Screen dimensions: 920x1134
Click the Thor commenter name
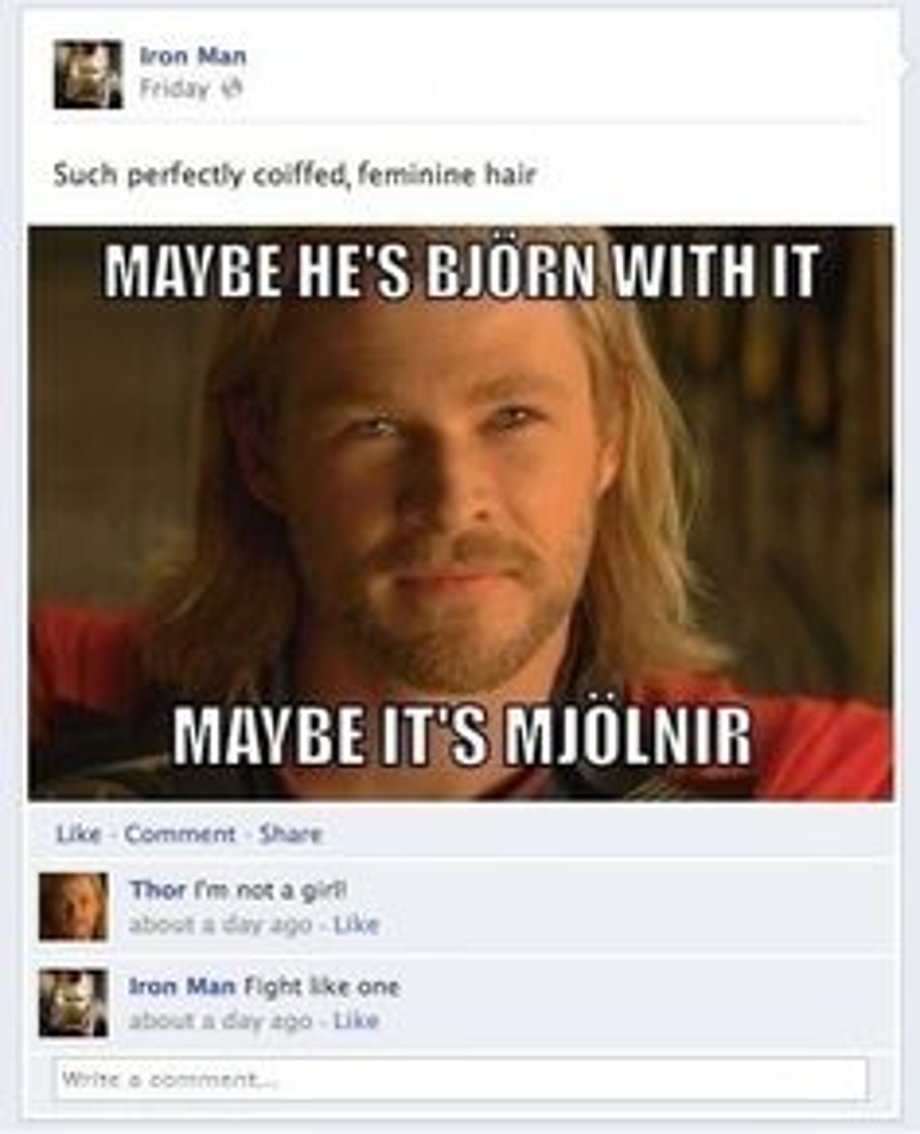[x=158, y=890]
